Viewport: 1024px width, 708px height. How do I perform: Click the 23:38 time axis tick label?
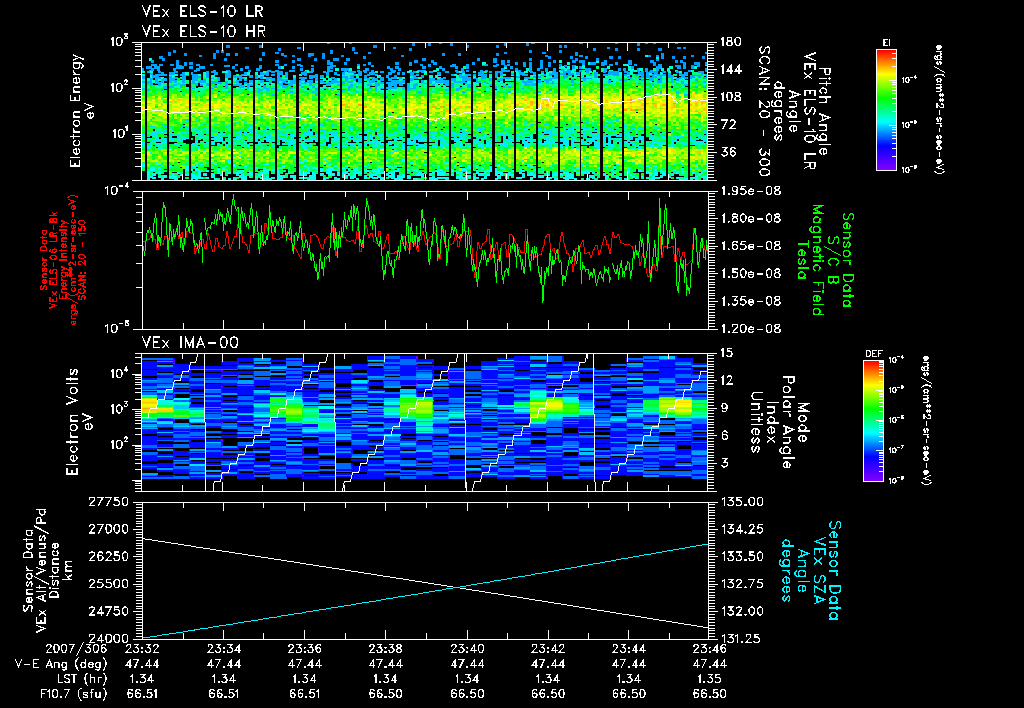pos(385,649)
